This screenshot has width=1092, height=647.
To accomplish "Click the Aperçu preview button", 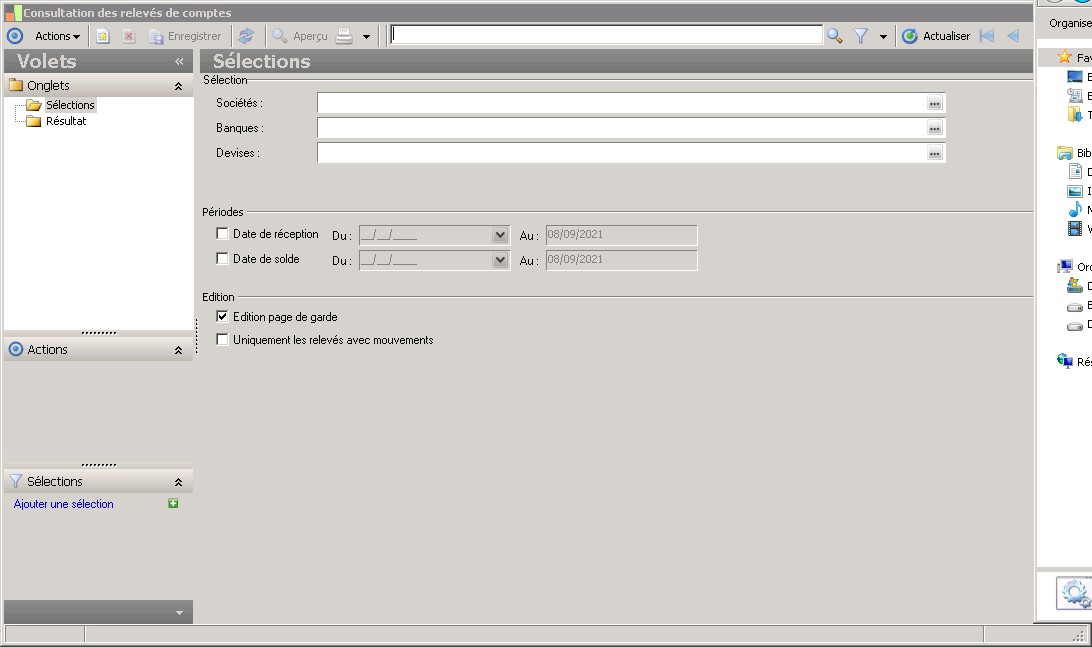I will (300, 36).
